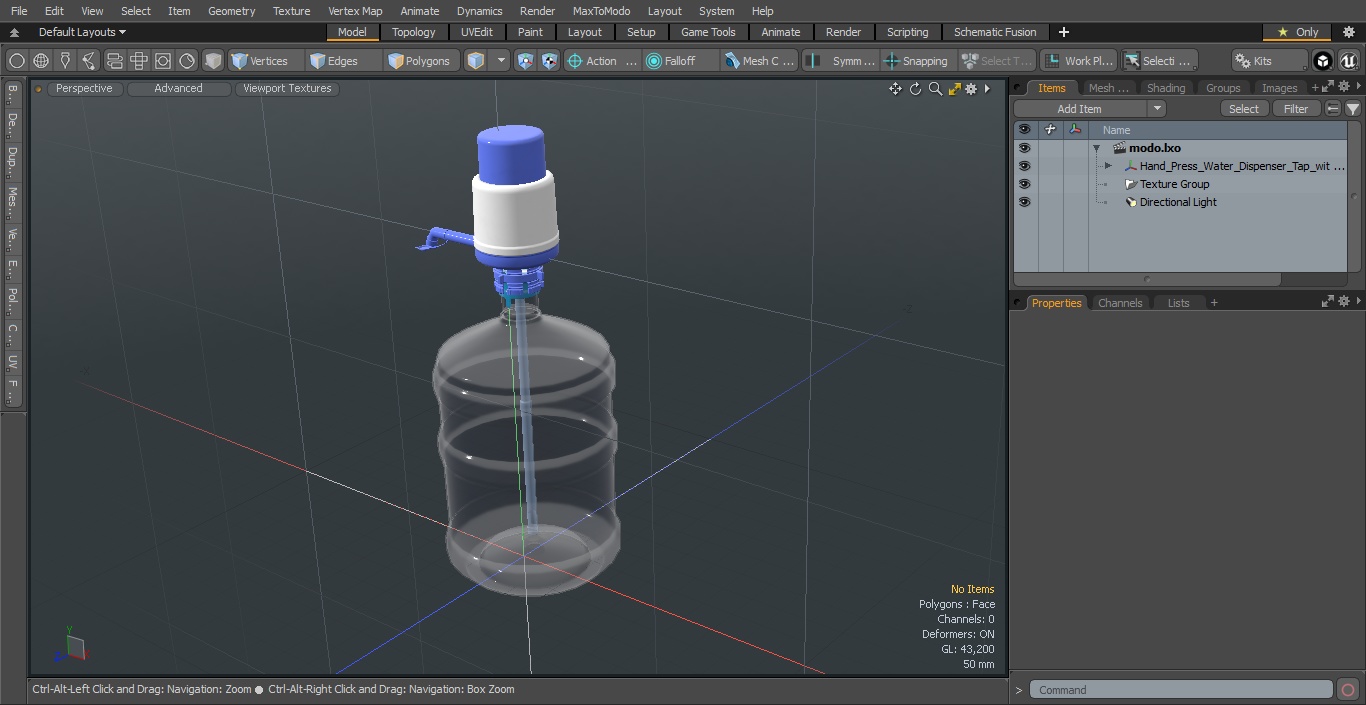The height and width of the screenshot is (705, 1366).
Task: Click the viewport rotate icon
Action: [x=915, y=89]
